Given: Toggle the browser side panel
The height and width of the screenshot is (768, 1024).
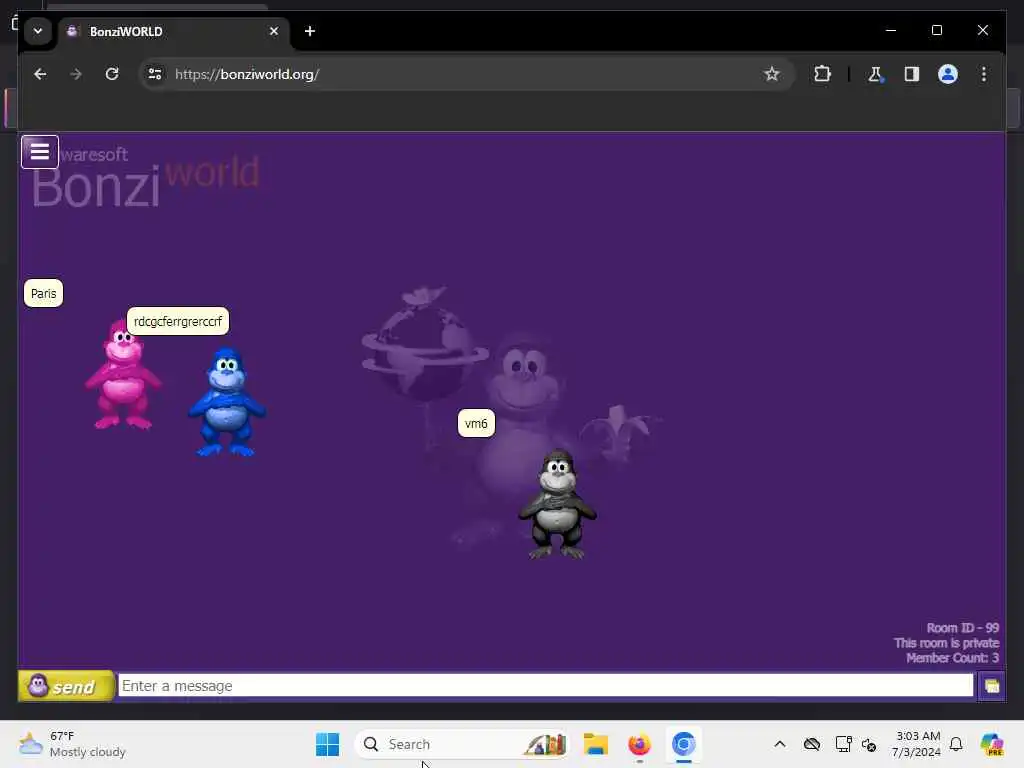Looking at the screenshot, I should click(x=912, y=74).
